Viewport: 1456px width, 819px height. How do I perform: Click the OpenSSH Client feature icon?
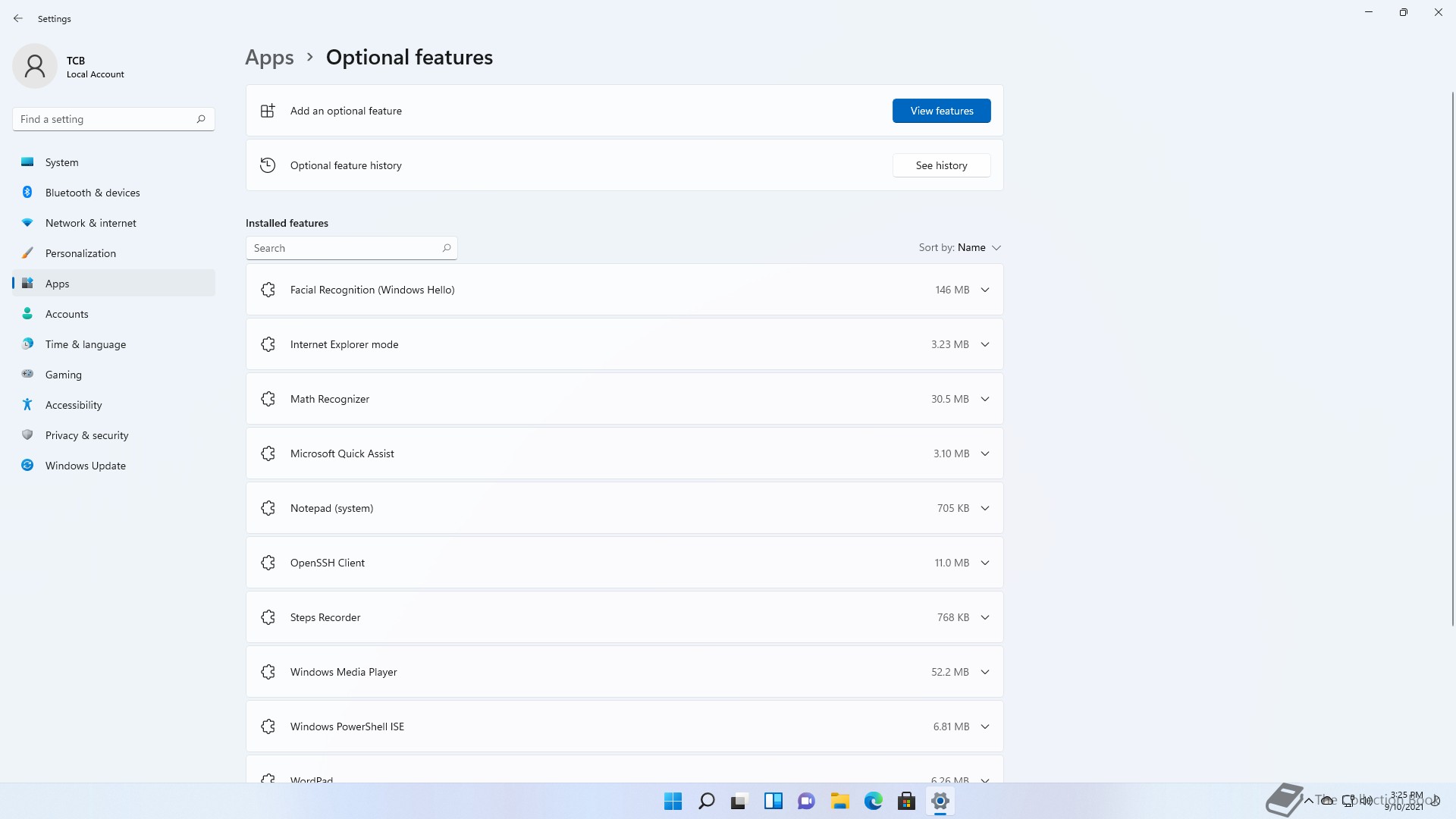[268, 563]
